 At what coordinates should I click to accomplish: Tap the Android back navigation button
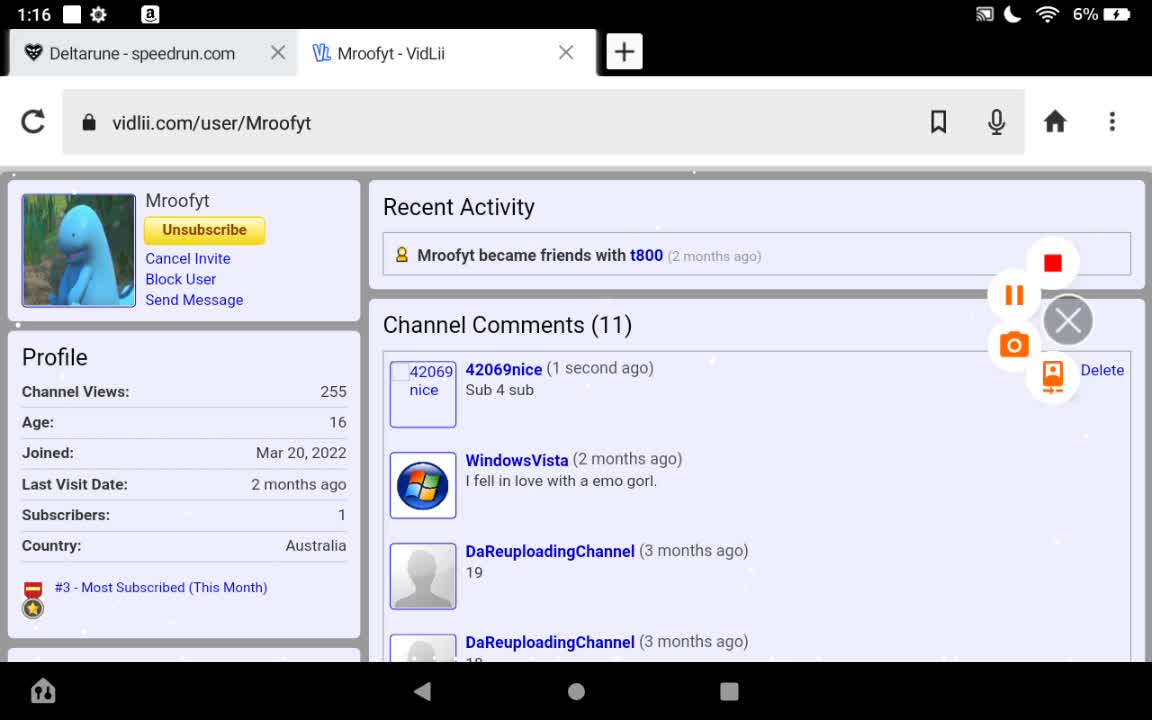(x=422, y=691)
